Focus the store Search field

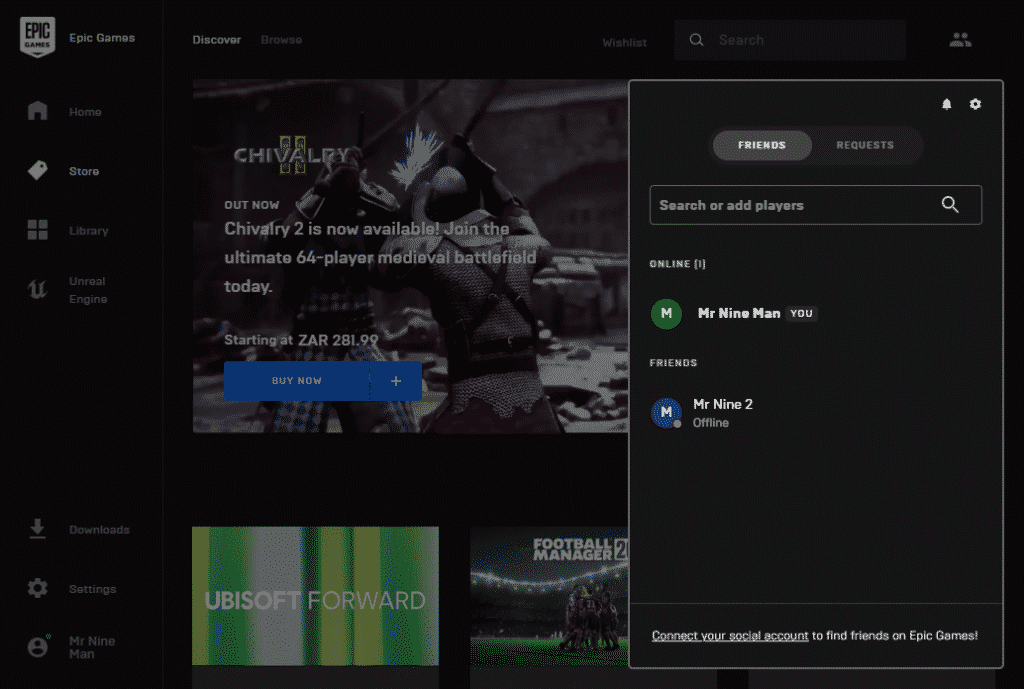(790, 40)
